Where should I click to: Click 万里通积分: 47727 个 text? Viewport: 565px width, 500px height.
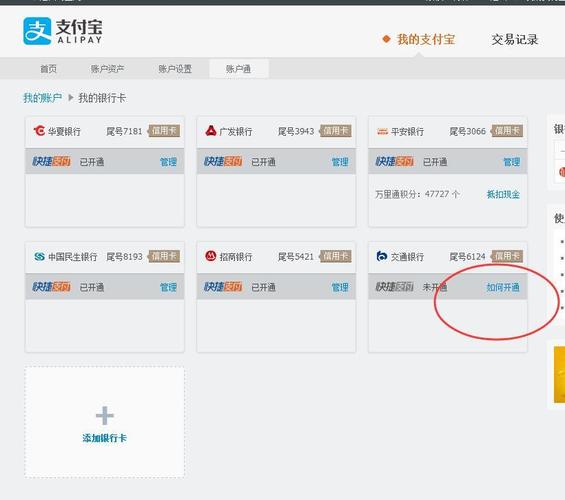(417, 195)
